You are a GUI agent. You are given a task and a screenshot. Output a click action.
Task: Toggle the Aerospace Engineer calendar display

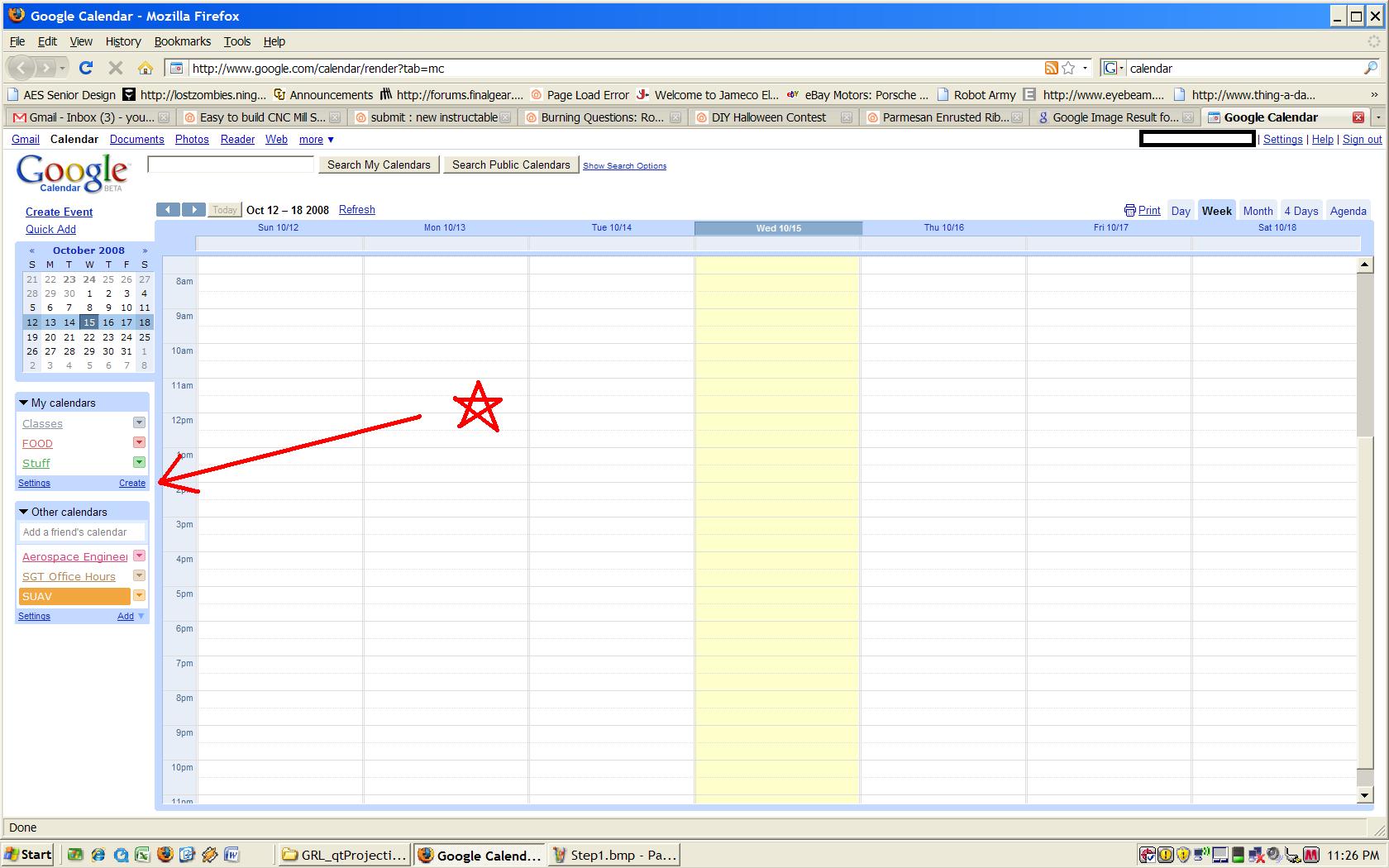[x=74, y=556]
